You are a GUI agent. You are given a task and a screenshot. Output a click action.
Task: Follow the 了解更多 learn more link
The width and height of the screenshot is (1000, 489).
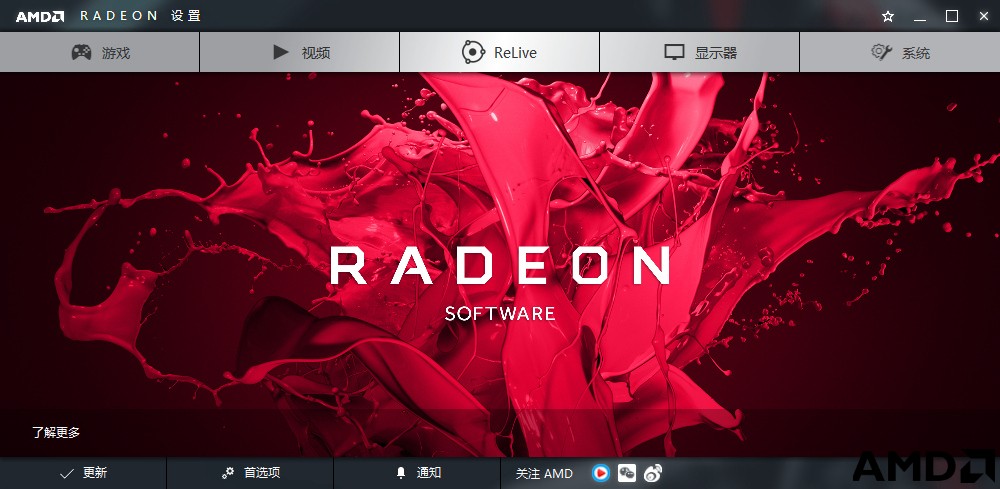56,432
